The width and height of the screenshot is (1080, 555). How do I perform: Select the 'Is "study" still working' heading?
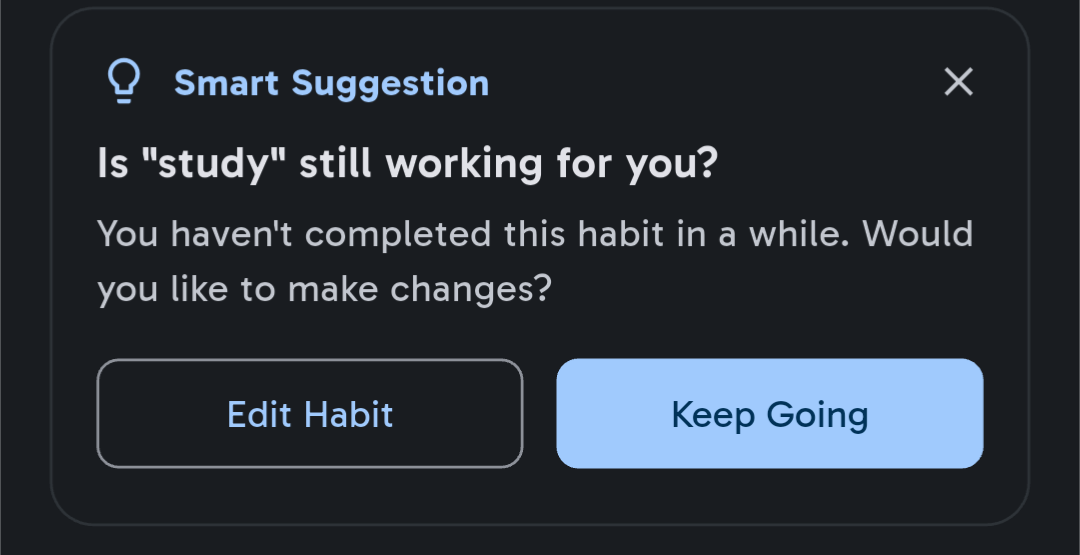coord(408,163)
